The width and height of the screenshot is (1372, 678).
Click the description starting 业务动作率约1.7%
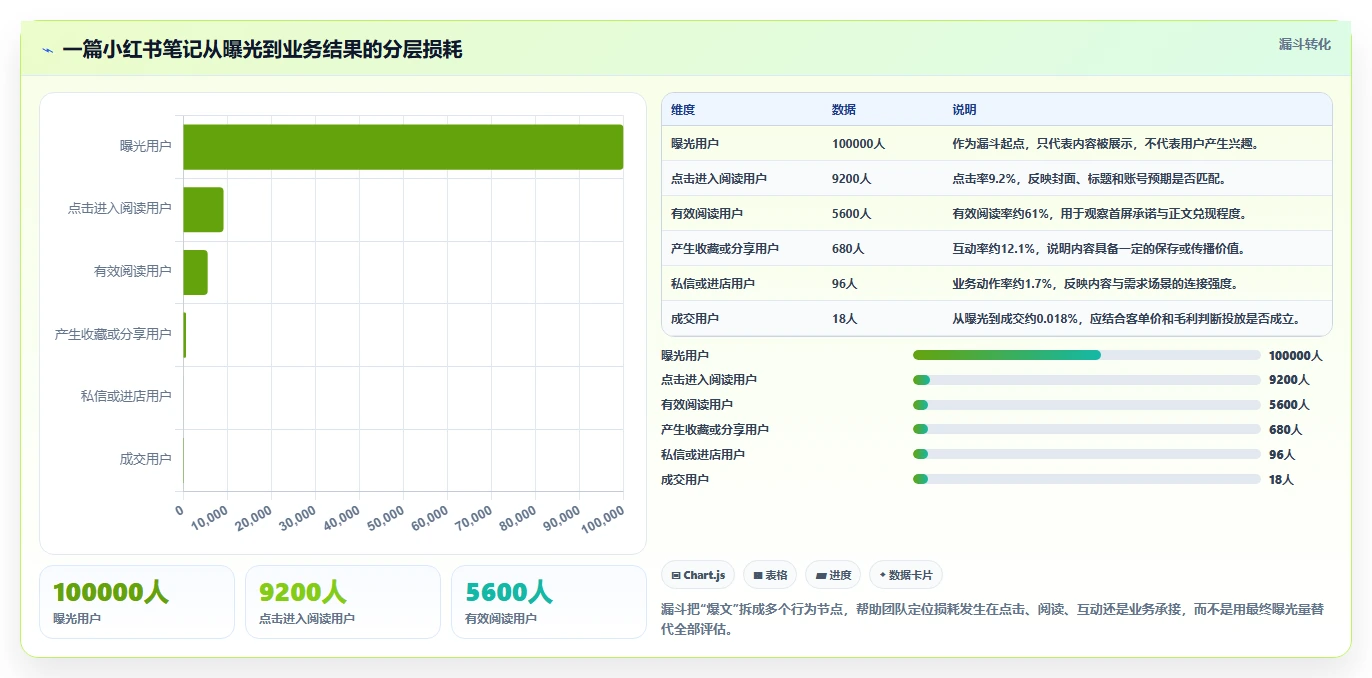1095,284
